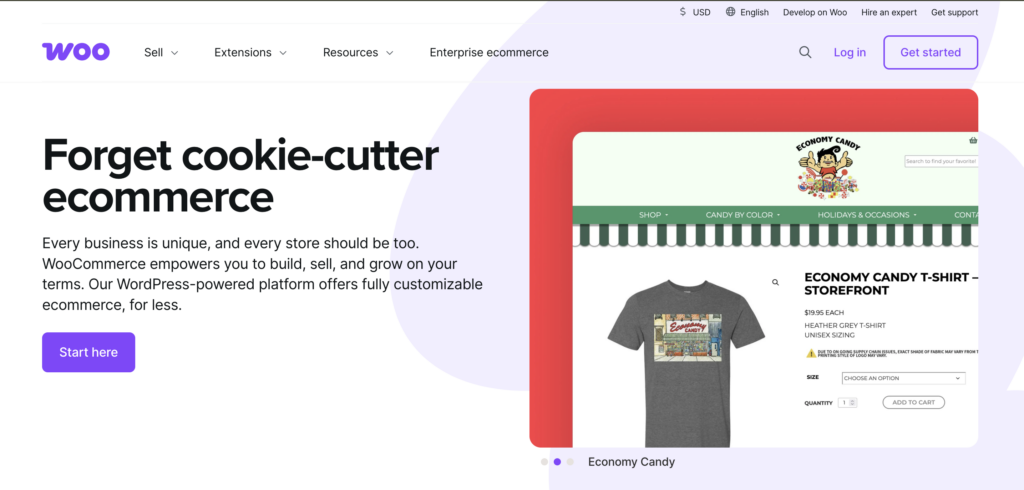Screen dimensions: 1024x490
Task: Select English language option
Action: pyautogui.click(x=747, y=12)
